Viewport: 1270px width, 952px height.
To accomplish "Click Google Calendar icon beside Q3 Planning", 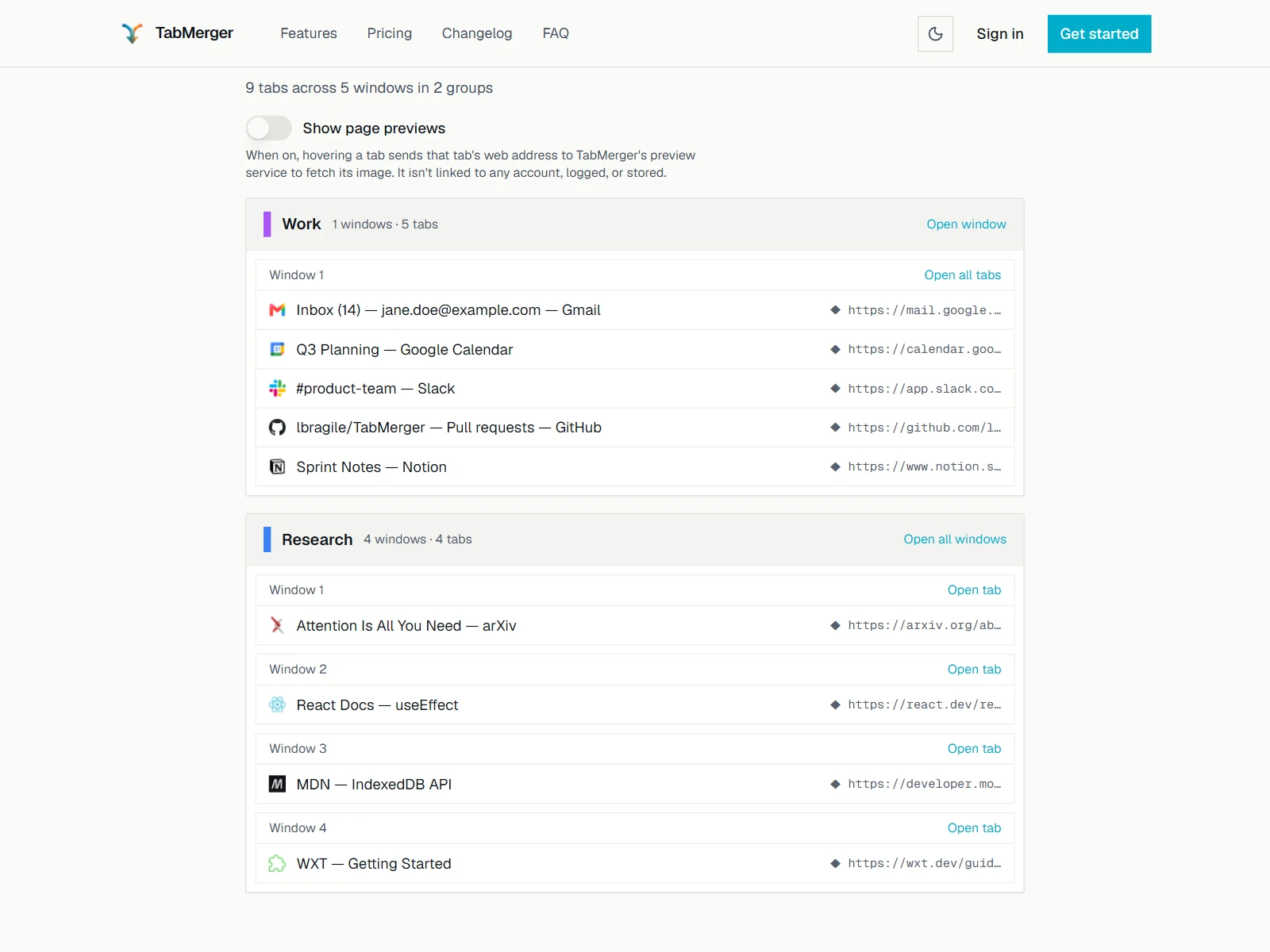I will point(277,349).
